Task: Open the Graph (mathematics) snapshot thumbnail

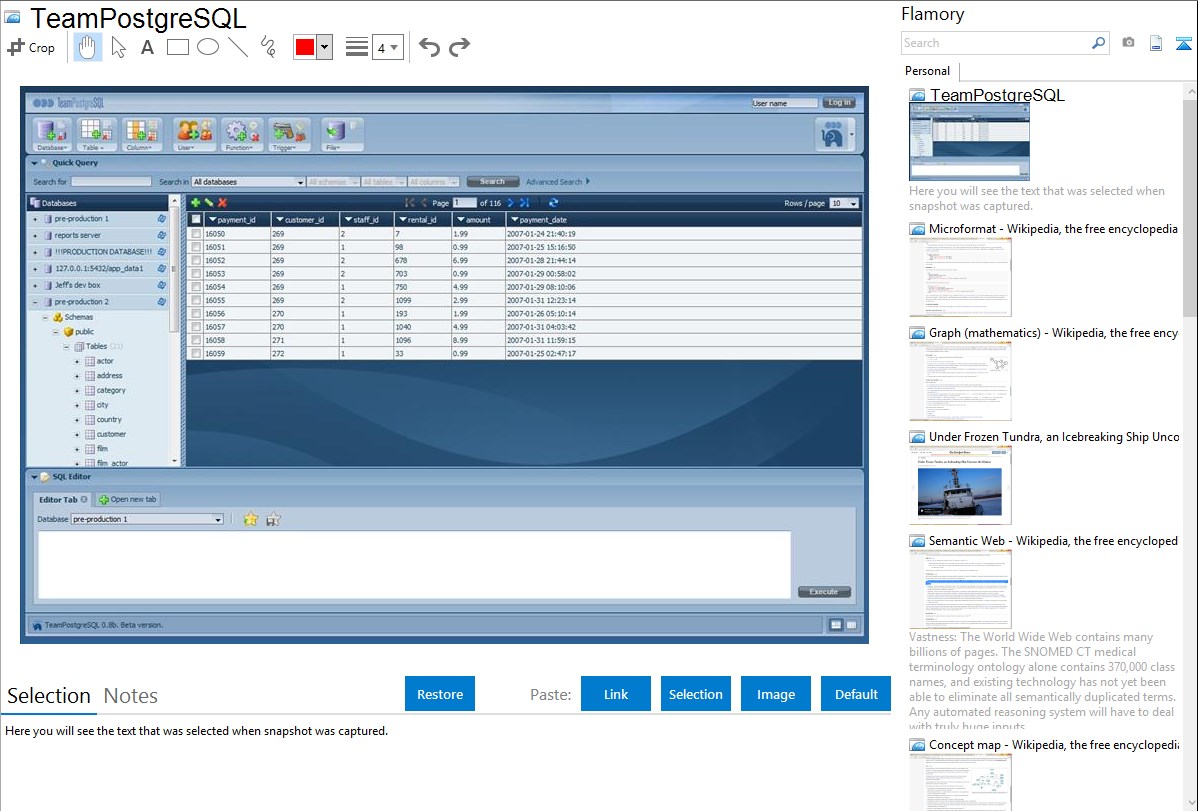Action: (x=960, y=381)
